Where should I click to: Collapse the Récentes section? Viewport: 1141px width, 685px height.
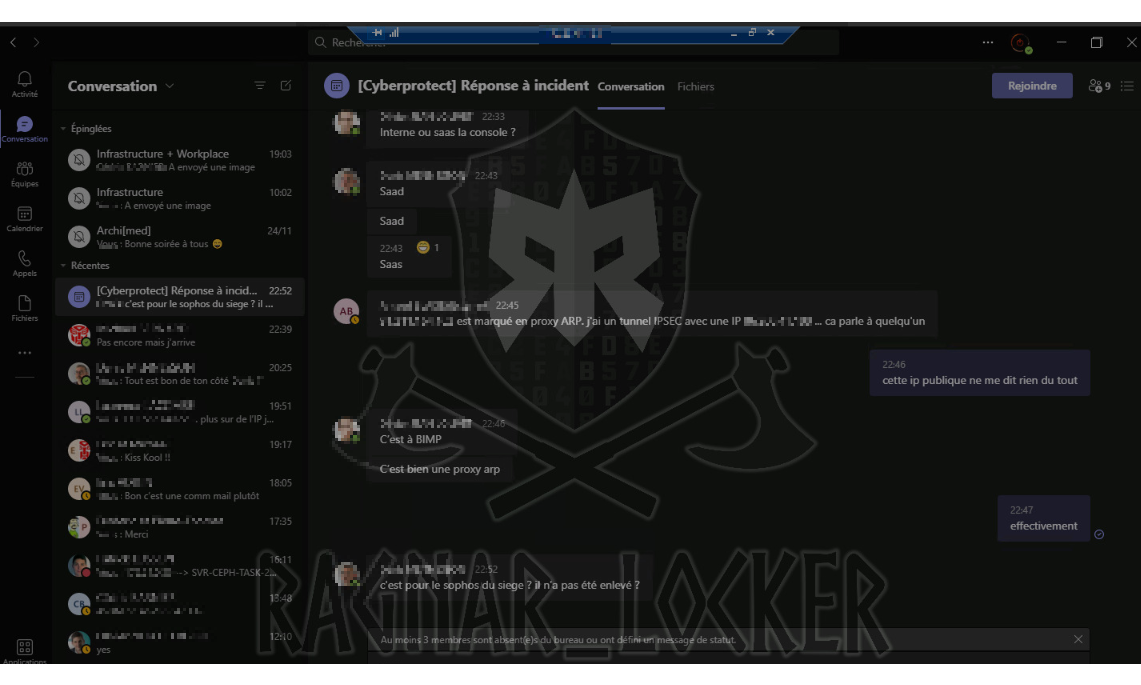click(62, 265)
